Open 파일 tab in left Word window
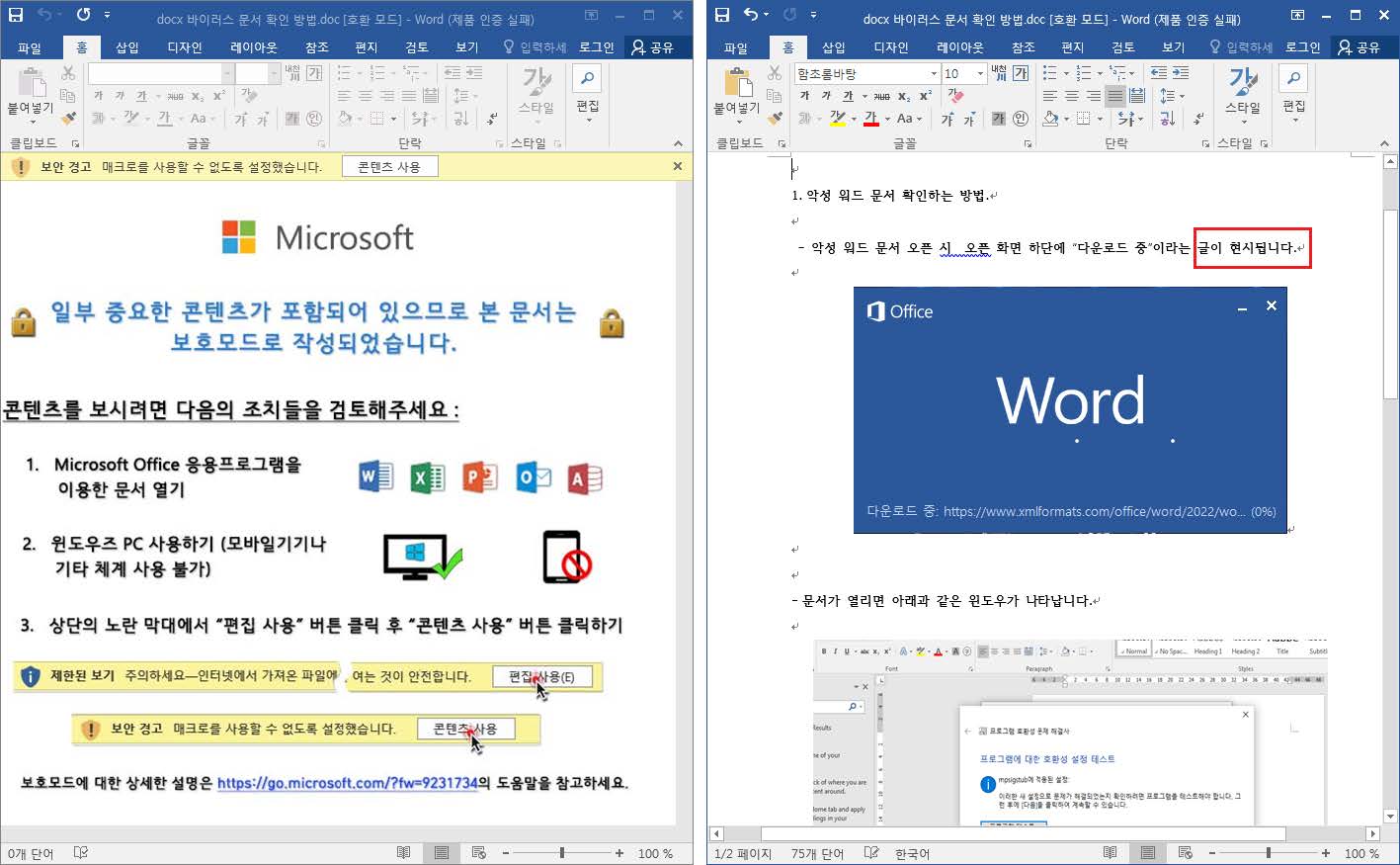Image resolution: width=1400 pixels, height=865 pixels. pyautogui.click(x=30, y=46)
